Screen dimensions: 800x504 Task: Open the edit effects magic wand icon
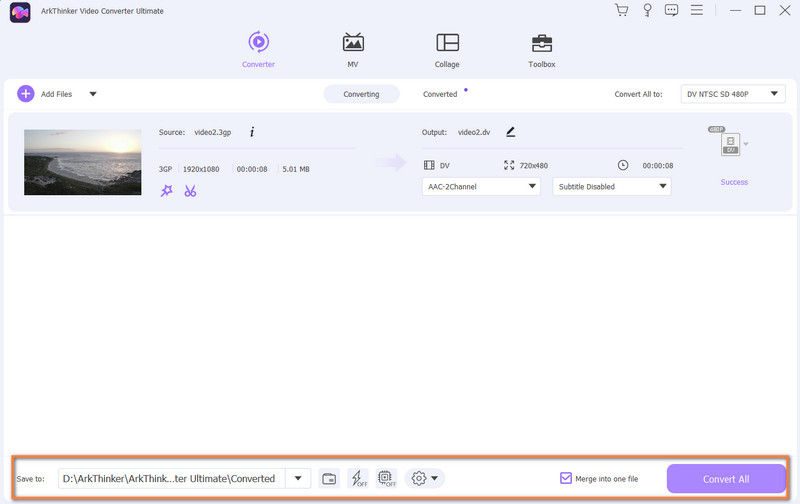click(167, 191)
